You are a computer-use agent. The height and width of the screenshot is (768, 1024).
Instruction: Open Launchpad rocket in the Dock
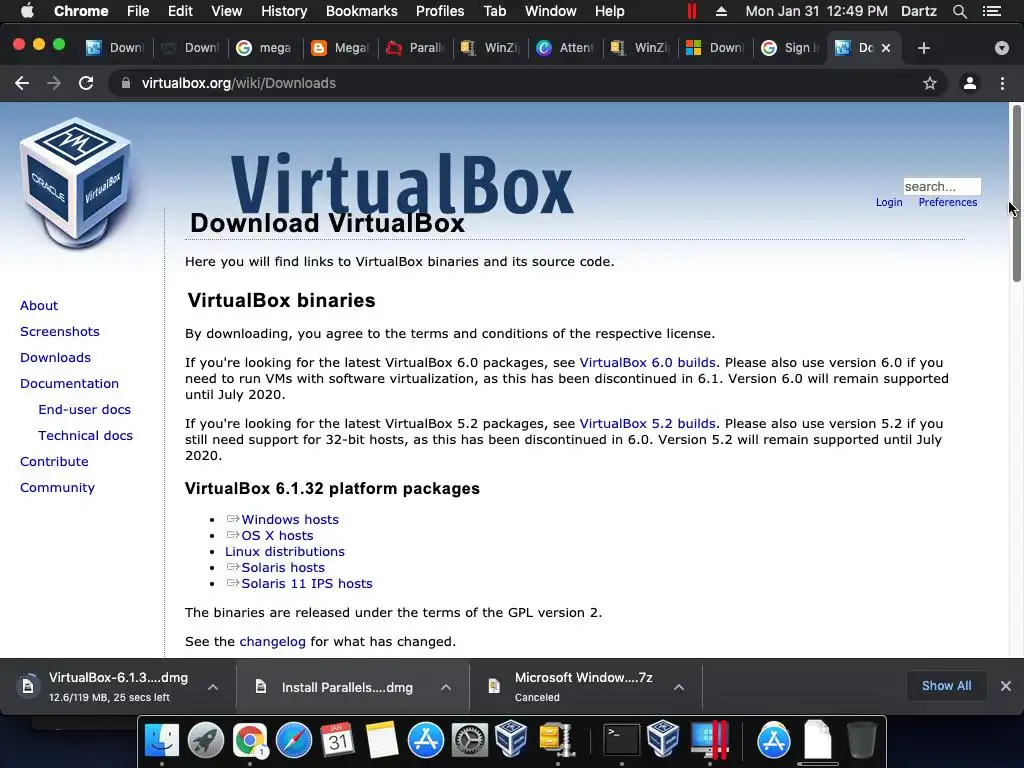point(206,740)
